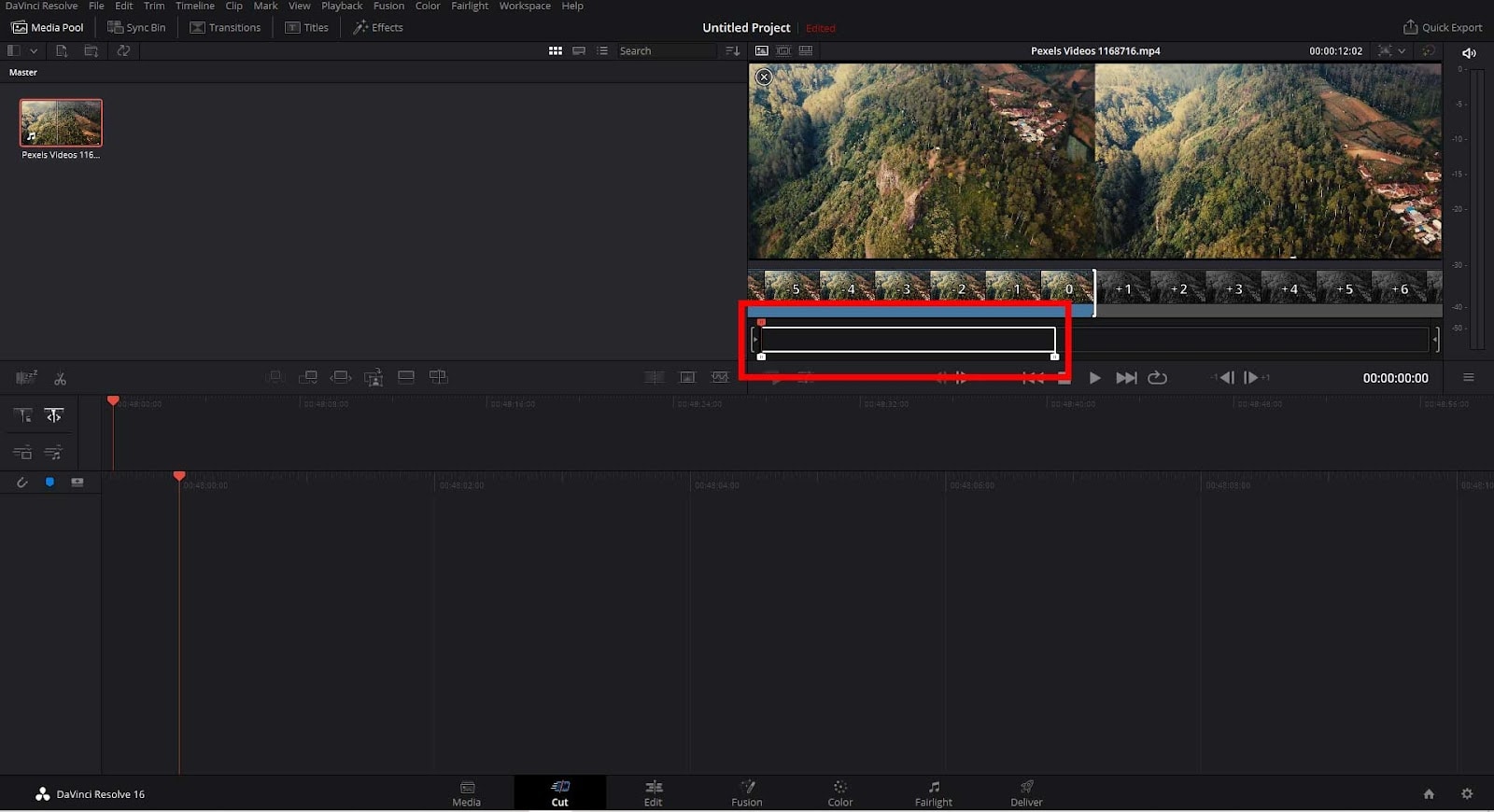Toggle loop playback in viewer

click(x=1157, y=377)
